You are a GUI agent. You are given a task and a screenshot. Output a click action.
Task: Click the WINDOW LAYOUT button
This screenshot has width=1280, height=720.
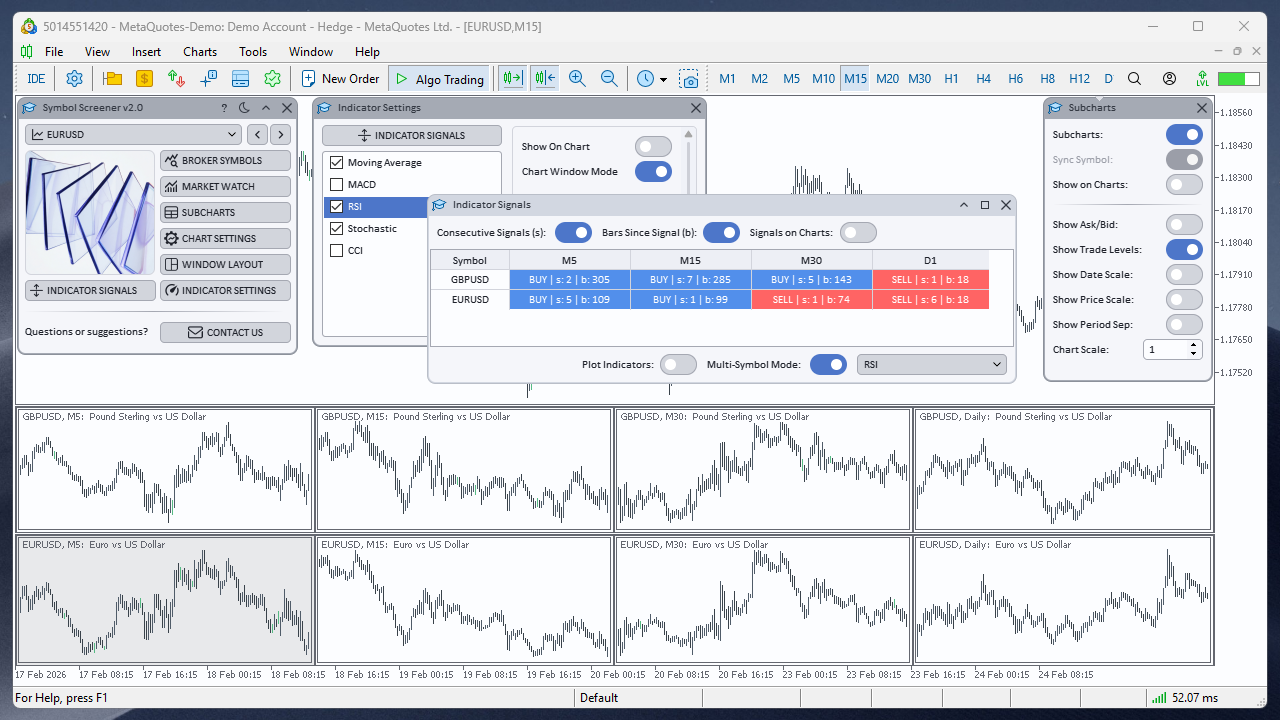tap(225, 264)
